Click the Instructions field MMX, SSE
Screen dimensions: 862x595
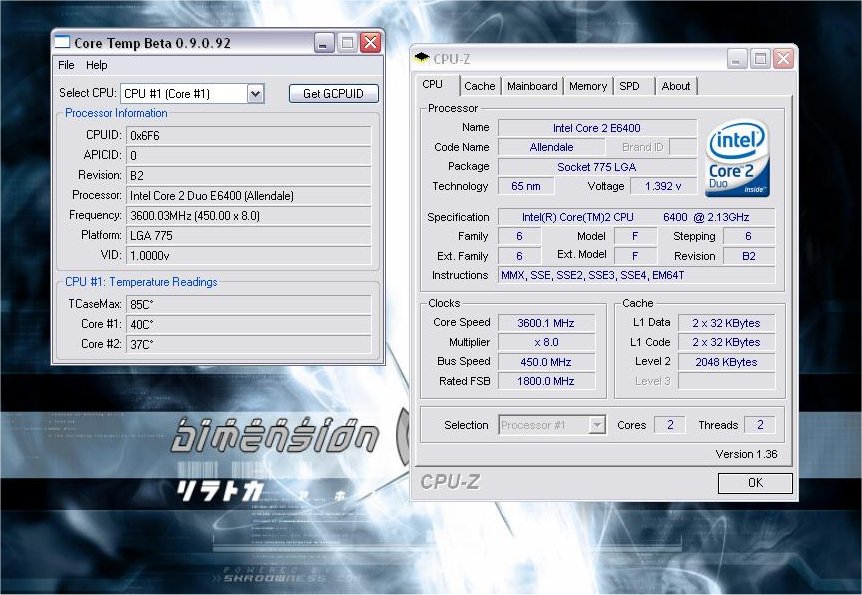click(x=637, y=275)
